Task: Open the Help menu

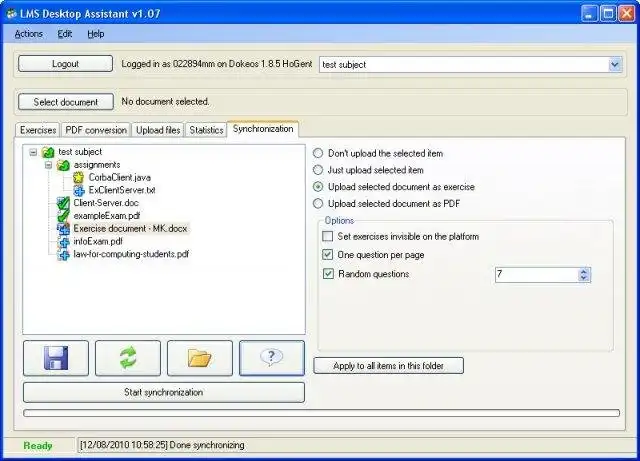Action: pos(96,34)
